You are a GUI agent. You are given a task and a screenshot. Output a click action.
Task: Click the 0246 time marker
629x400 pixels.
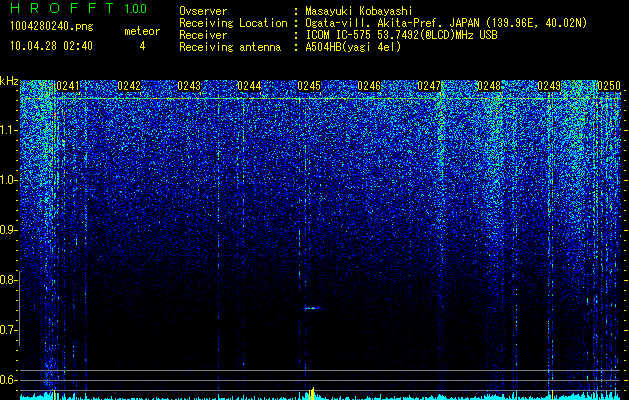(369, 86)
